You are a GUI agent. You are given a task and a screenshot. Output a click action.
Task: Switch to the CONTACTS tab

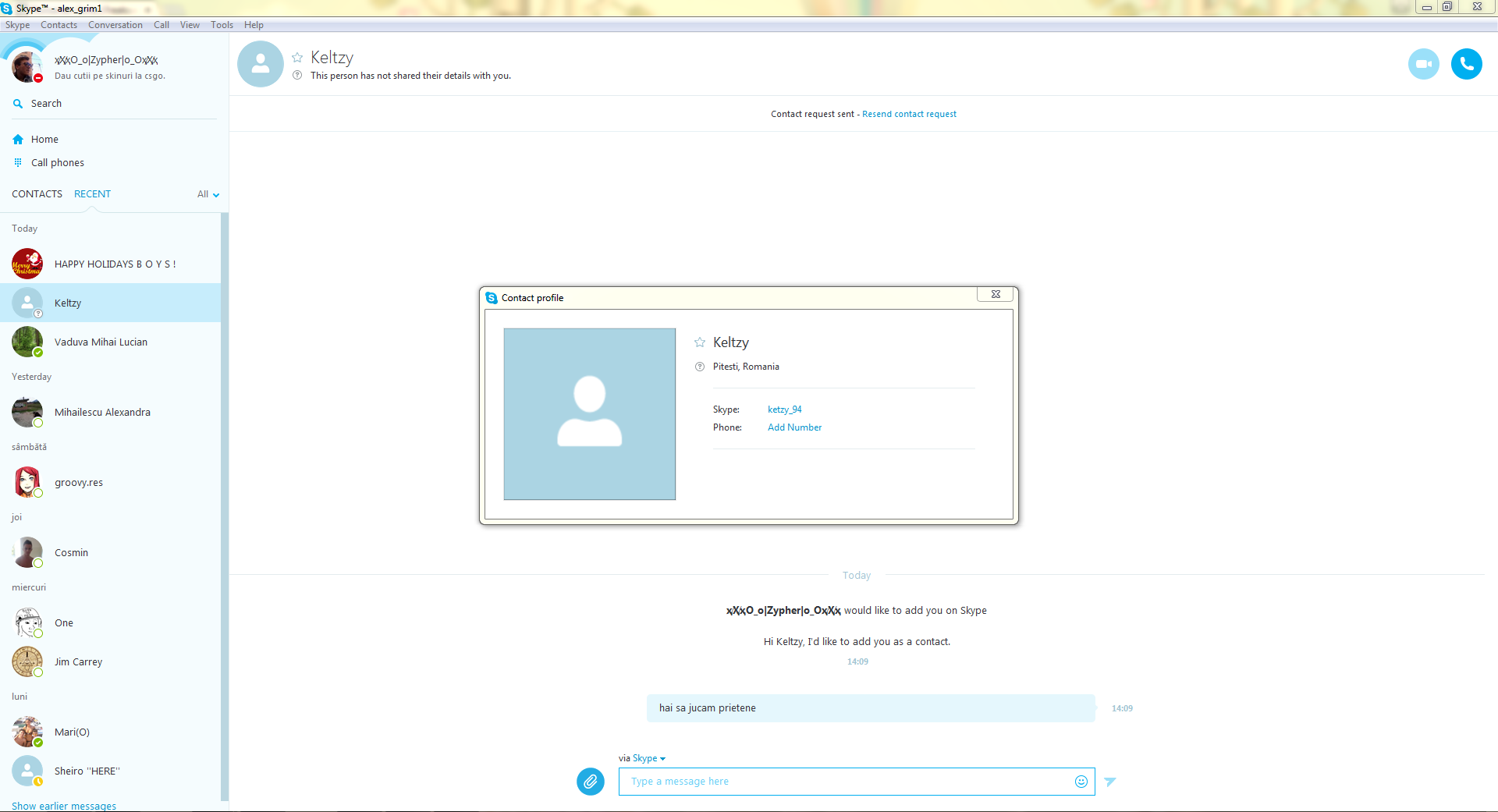[x=37, y=194]
